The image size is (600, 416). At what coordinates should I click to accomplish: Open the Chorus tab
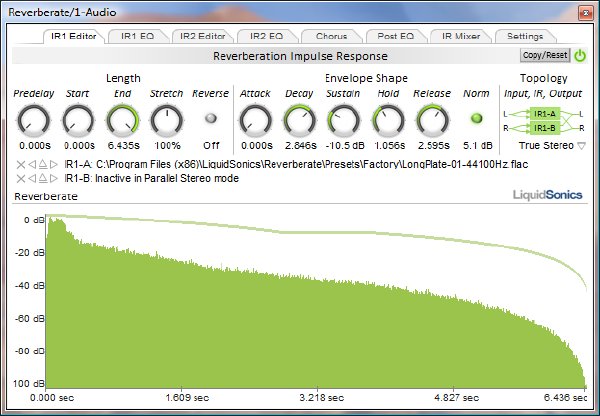point(331,36)
